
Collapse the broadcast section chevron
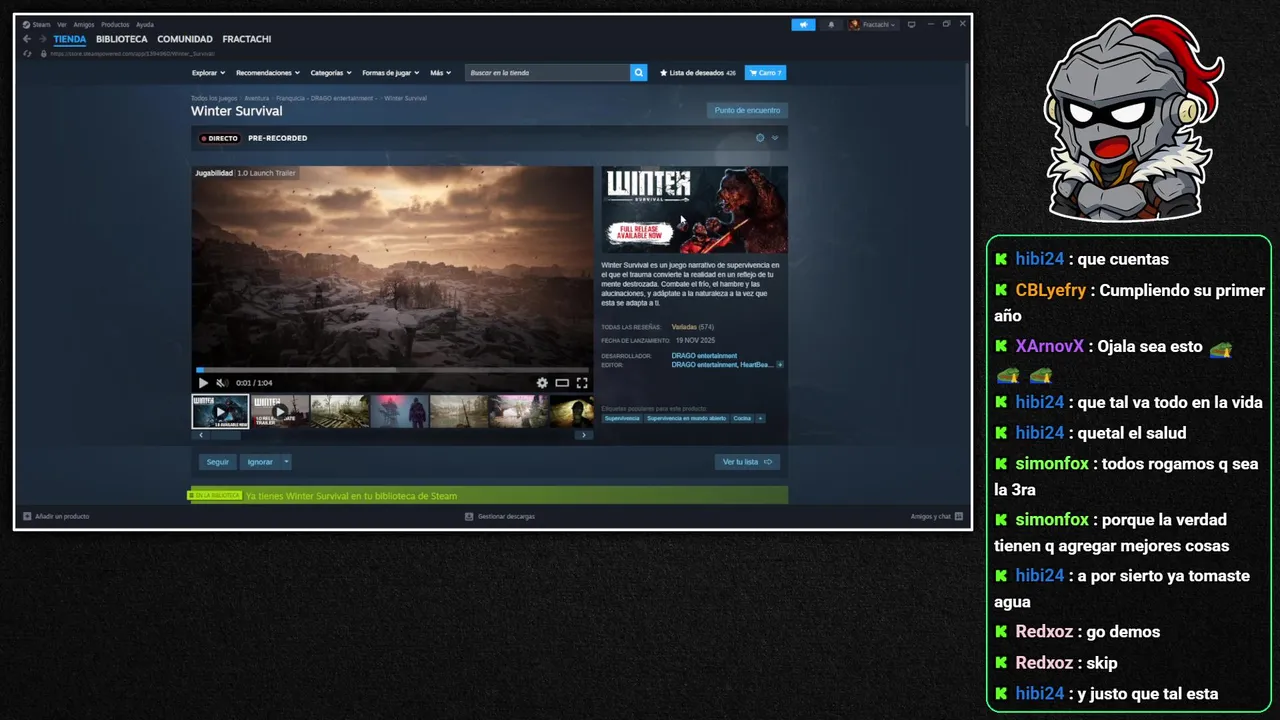pos(774,138)
